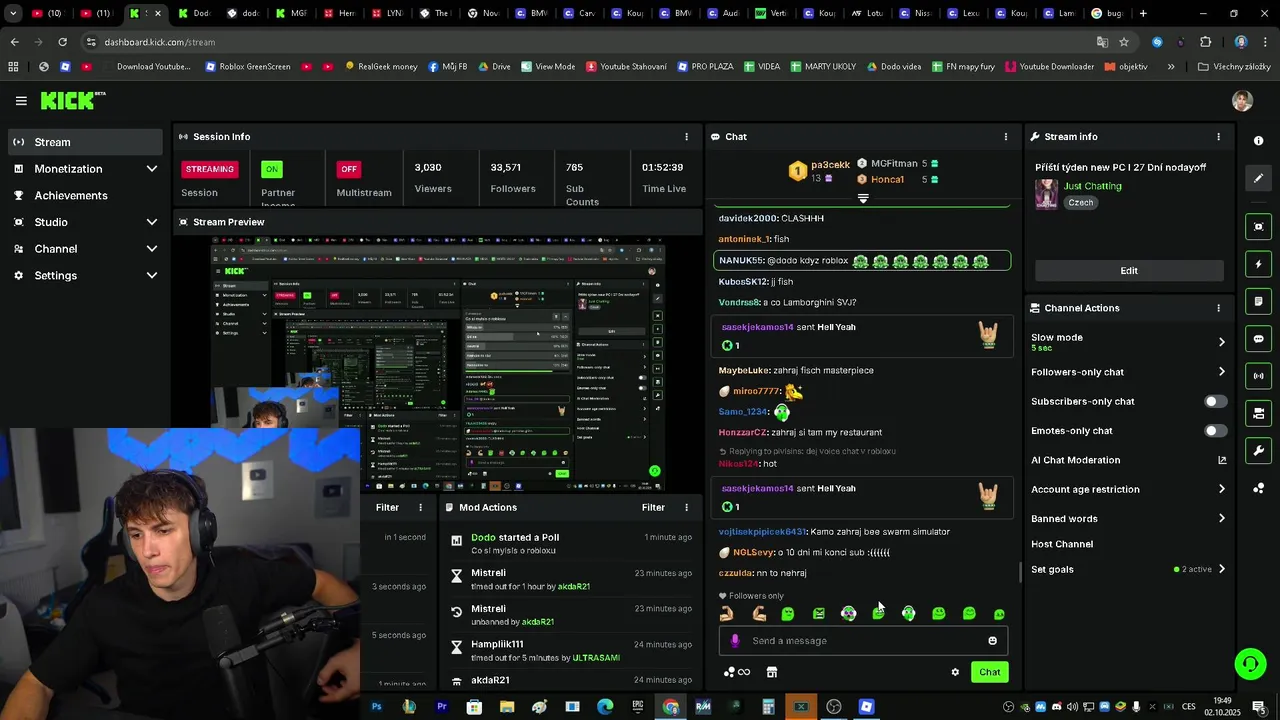Toggle Subscribers-only chat switch
The height and width of the screenshot is (720, 1280).
click(1215, 402)
